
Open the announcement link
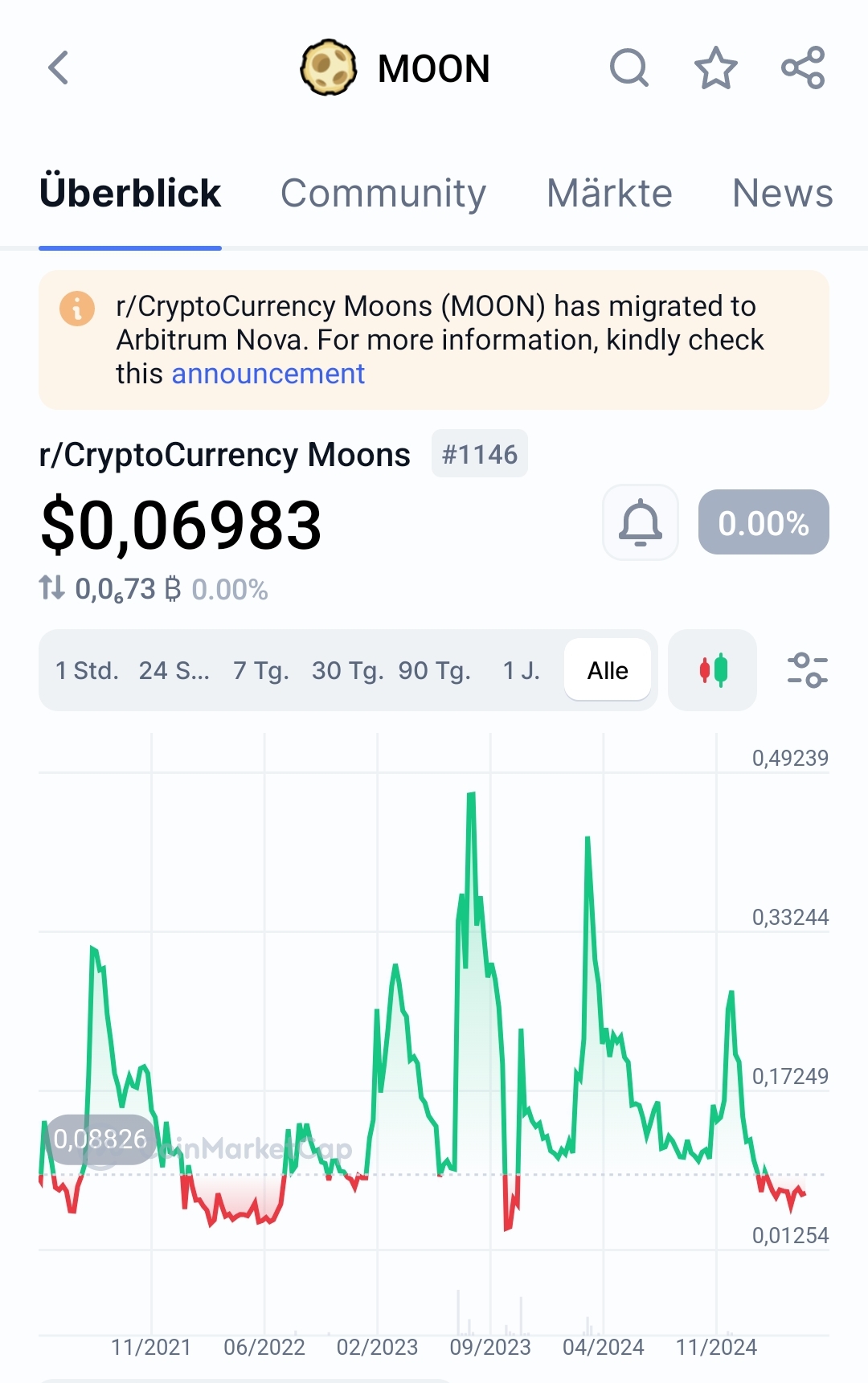point(268,374)
